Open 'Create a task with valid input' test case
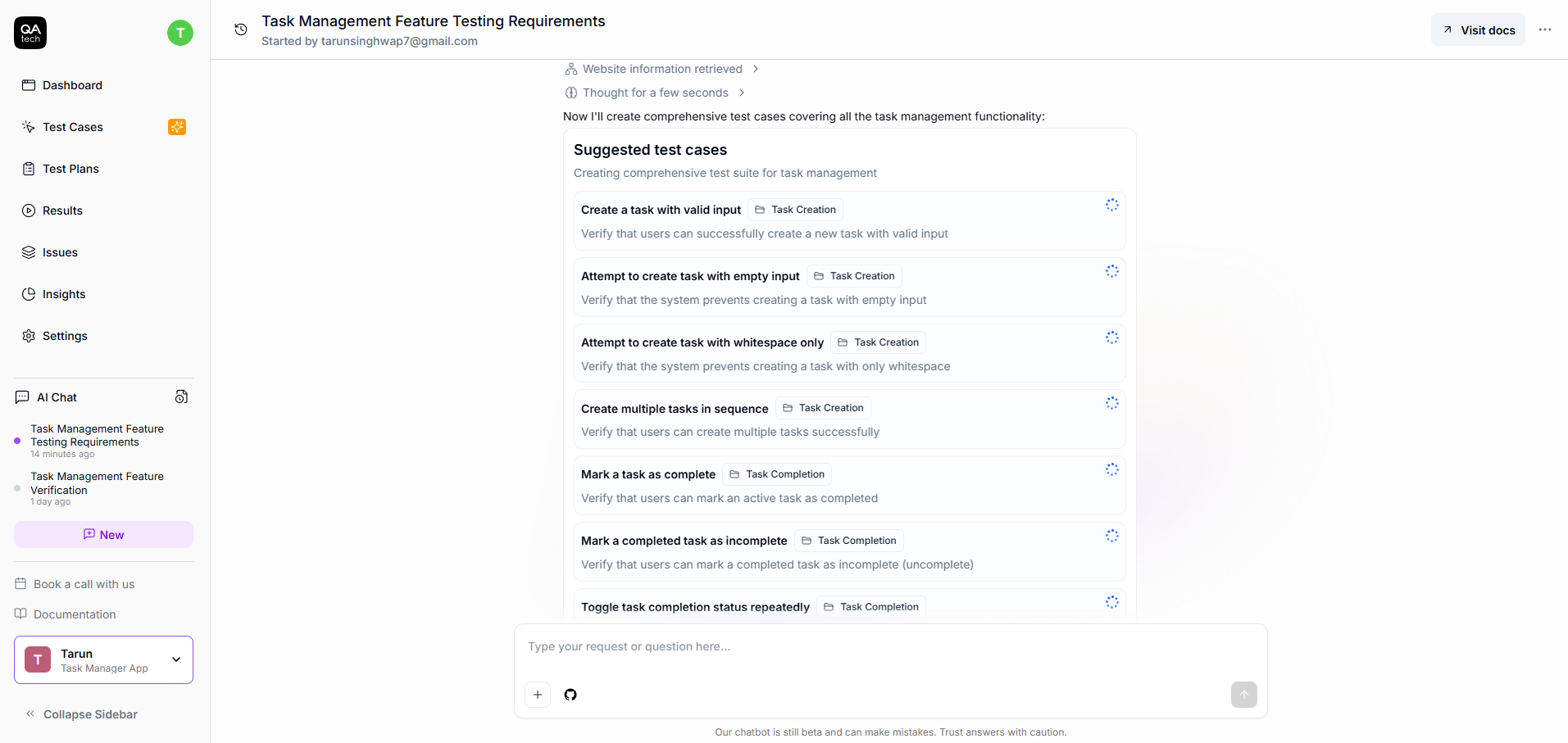This screenshot has height=743, width=1568. [849, 221]
